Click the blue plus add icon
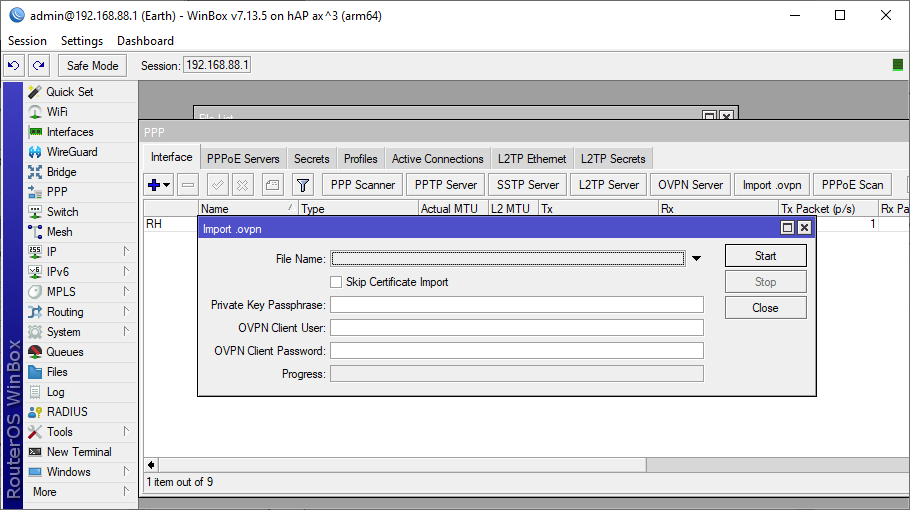Image resolution: width=910 pixels, height=510 pixels. coord(154,185)
